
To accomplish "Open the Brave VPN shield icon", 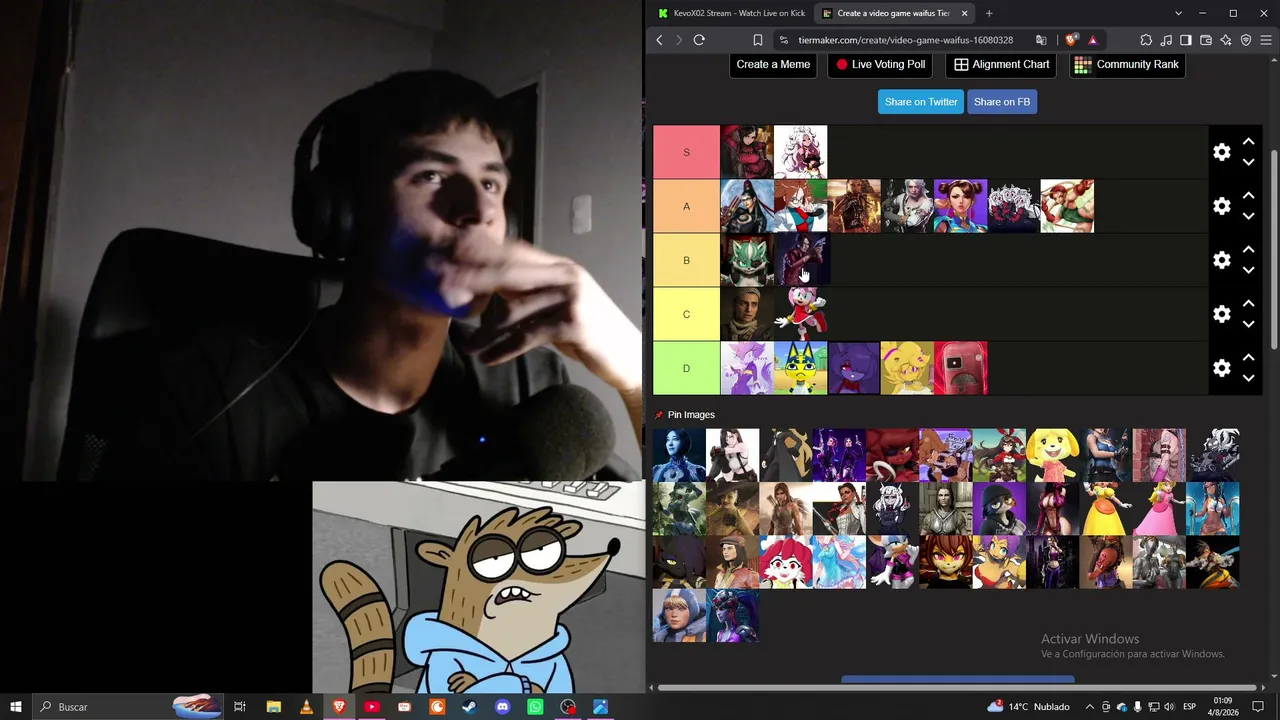I will [1246, 40].
